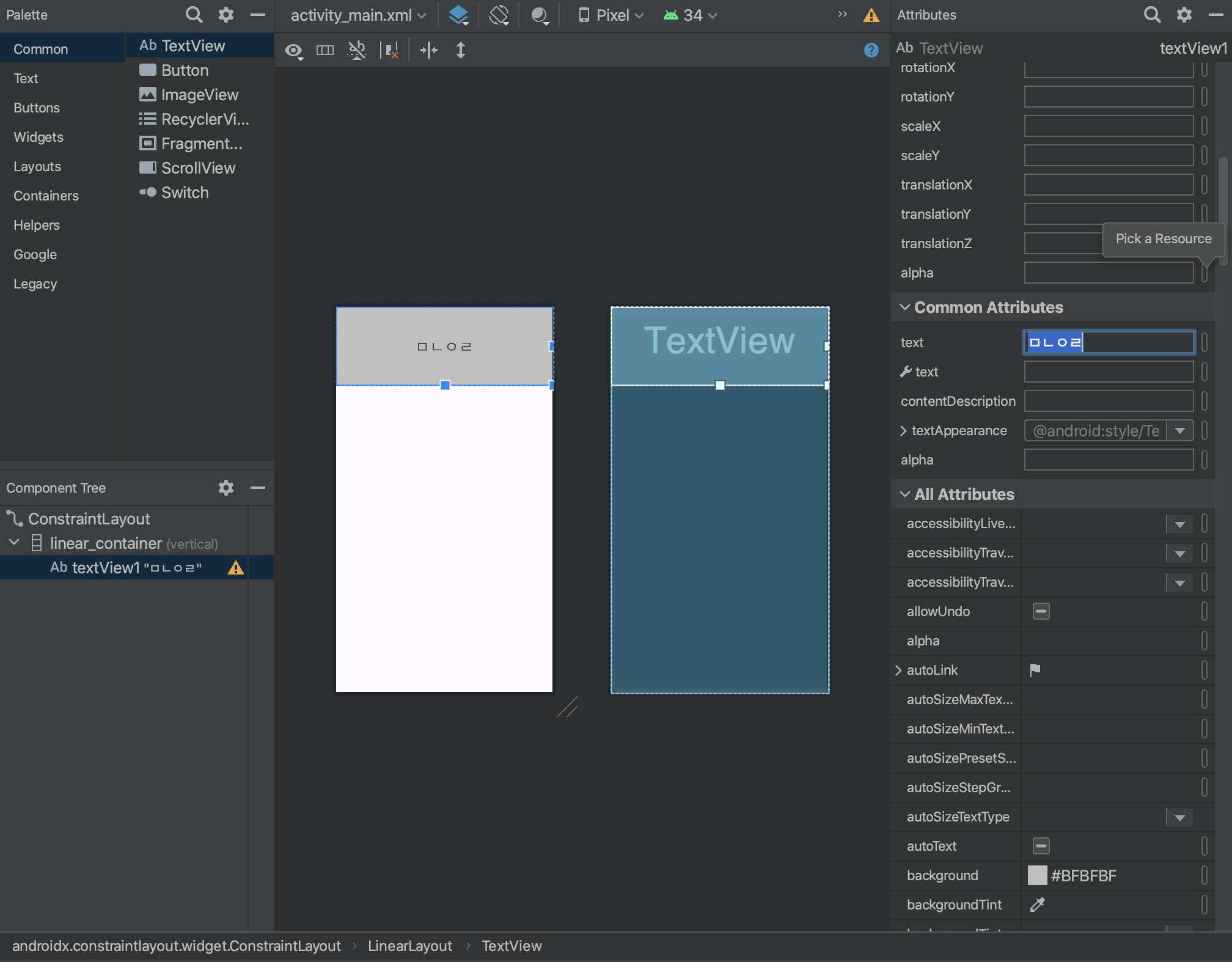The image size is (1232, 962).
Task: Click the contentDescription input field
Action: (x=1108, y=402)
